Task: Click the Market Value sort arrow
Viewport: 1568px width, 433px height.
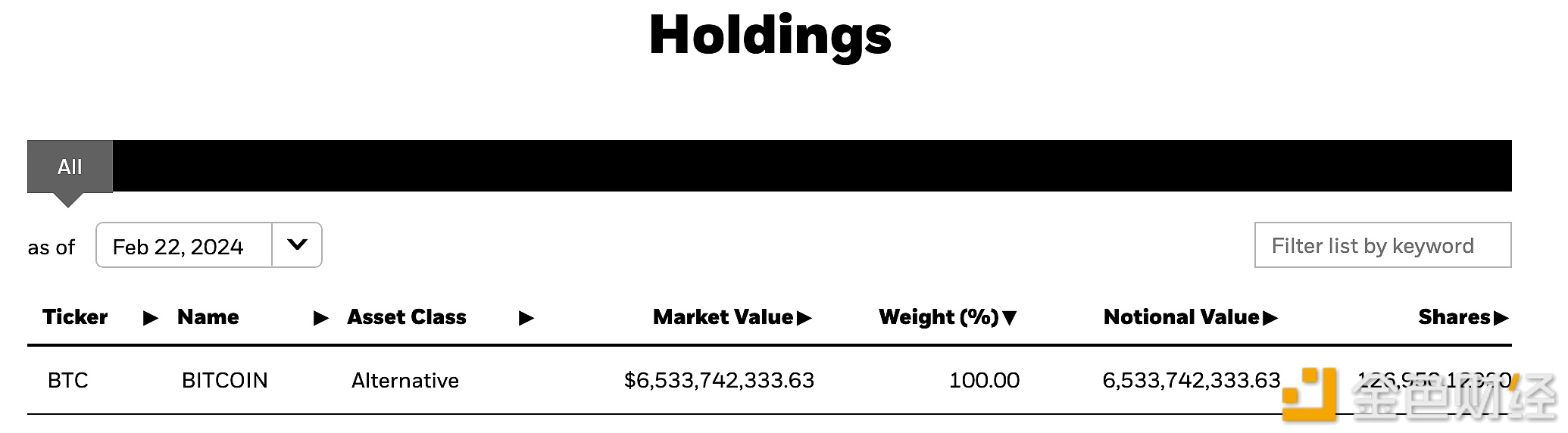Action: [804, 318]
